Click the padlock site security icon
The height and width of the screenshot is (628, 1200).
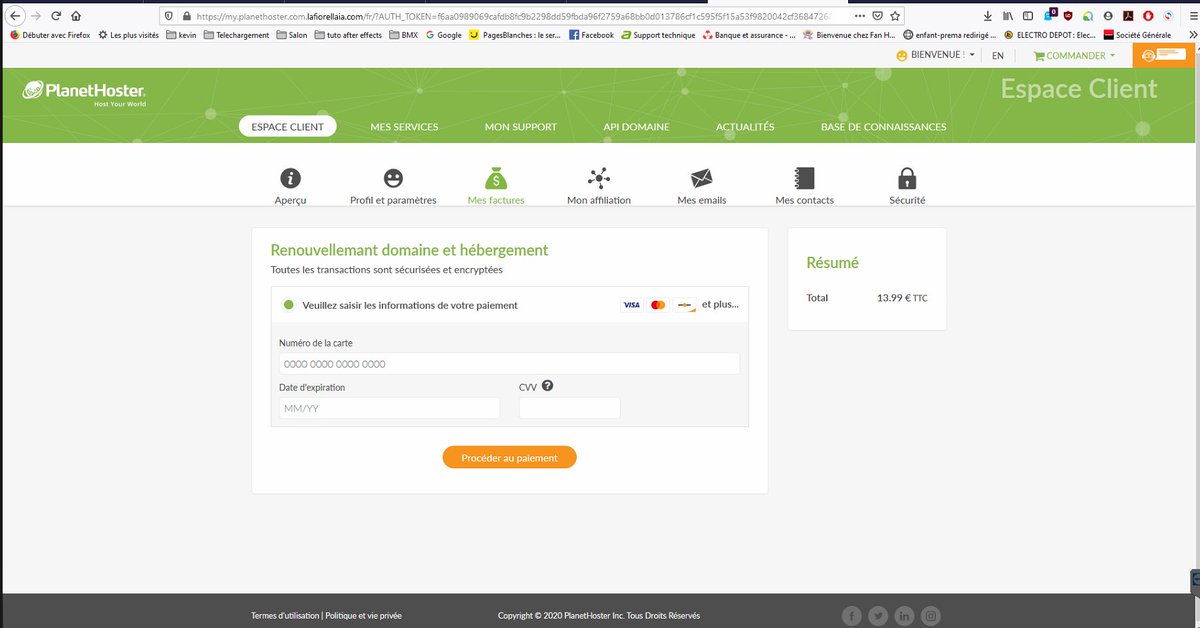pos(185,16)
